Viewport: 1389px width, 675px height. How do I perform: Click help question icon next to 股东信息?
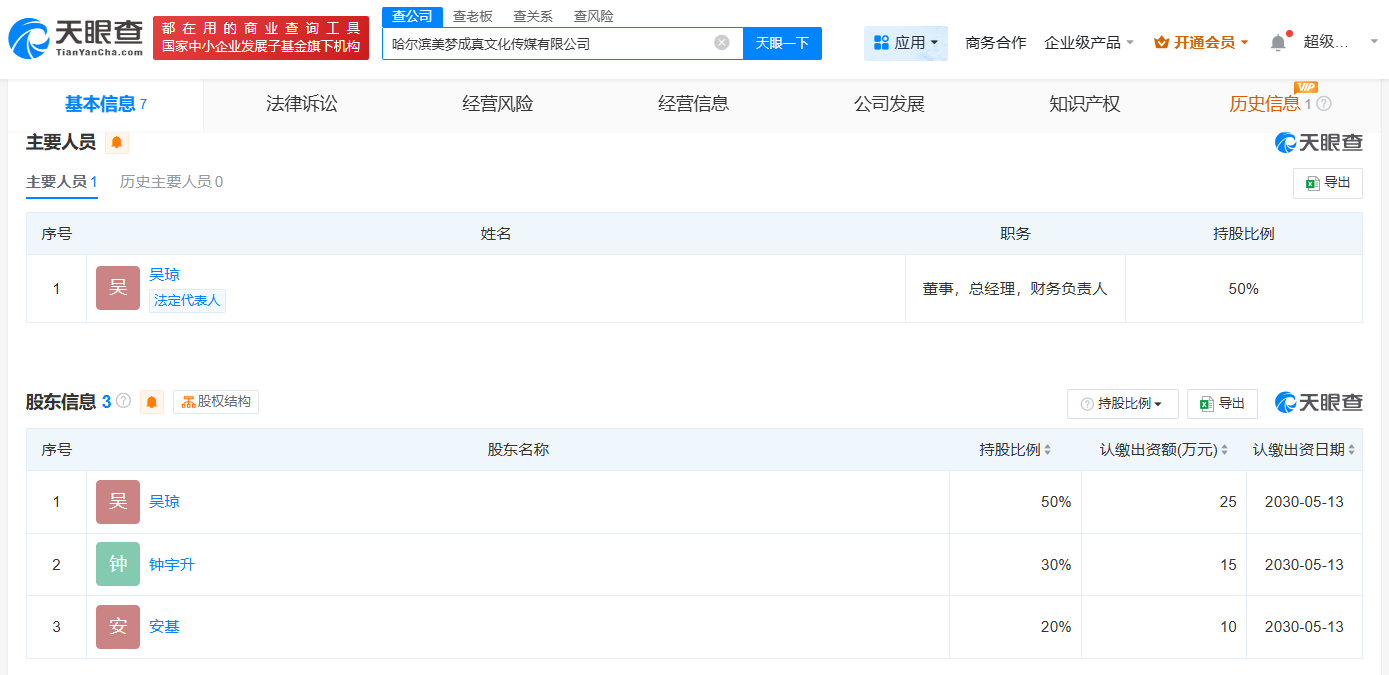pos(124,401)
